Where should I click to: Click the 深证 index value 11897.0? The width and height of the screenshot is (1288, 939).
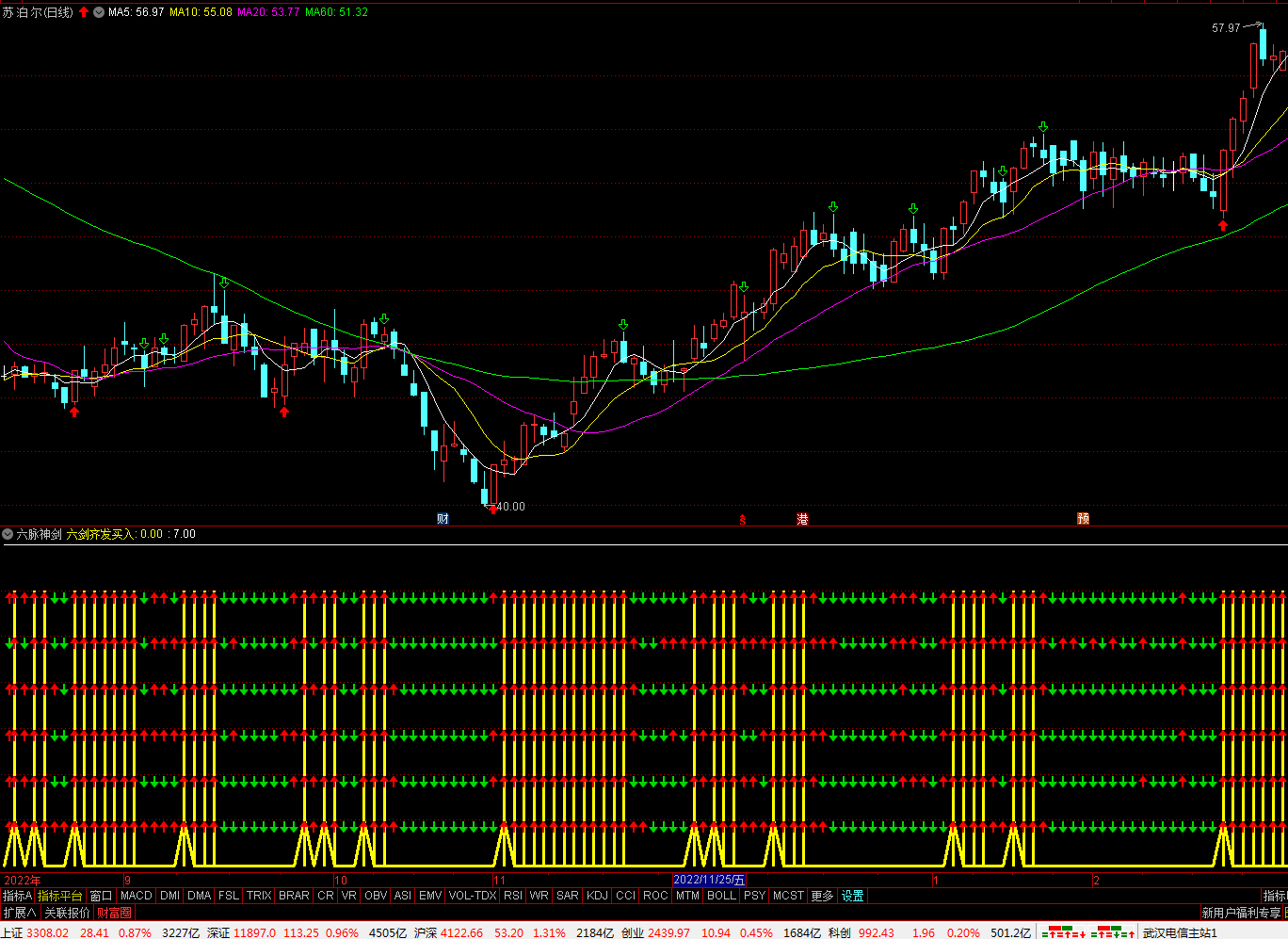click(x=254, y=932)
